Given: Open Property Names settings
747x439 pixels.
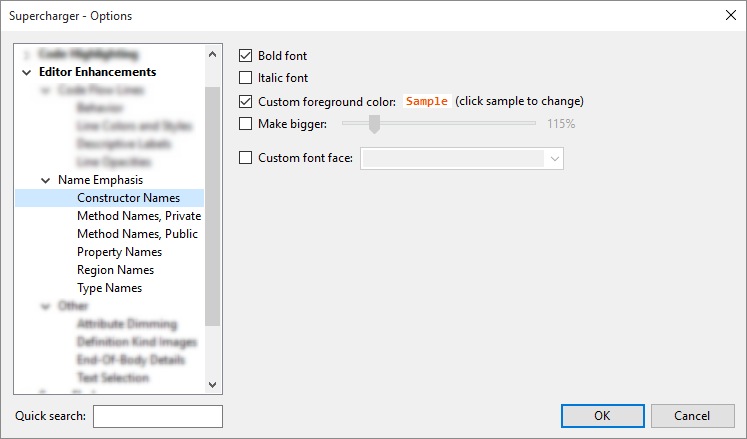Looking at the screenshot, I should pyautogui.click(x=120, y=252).
